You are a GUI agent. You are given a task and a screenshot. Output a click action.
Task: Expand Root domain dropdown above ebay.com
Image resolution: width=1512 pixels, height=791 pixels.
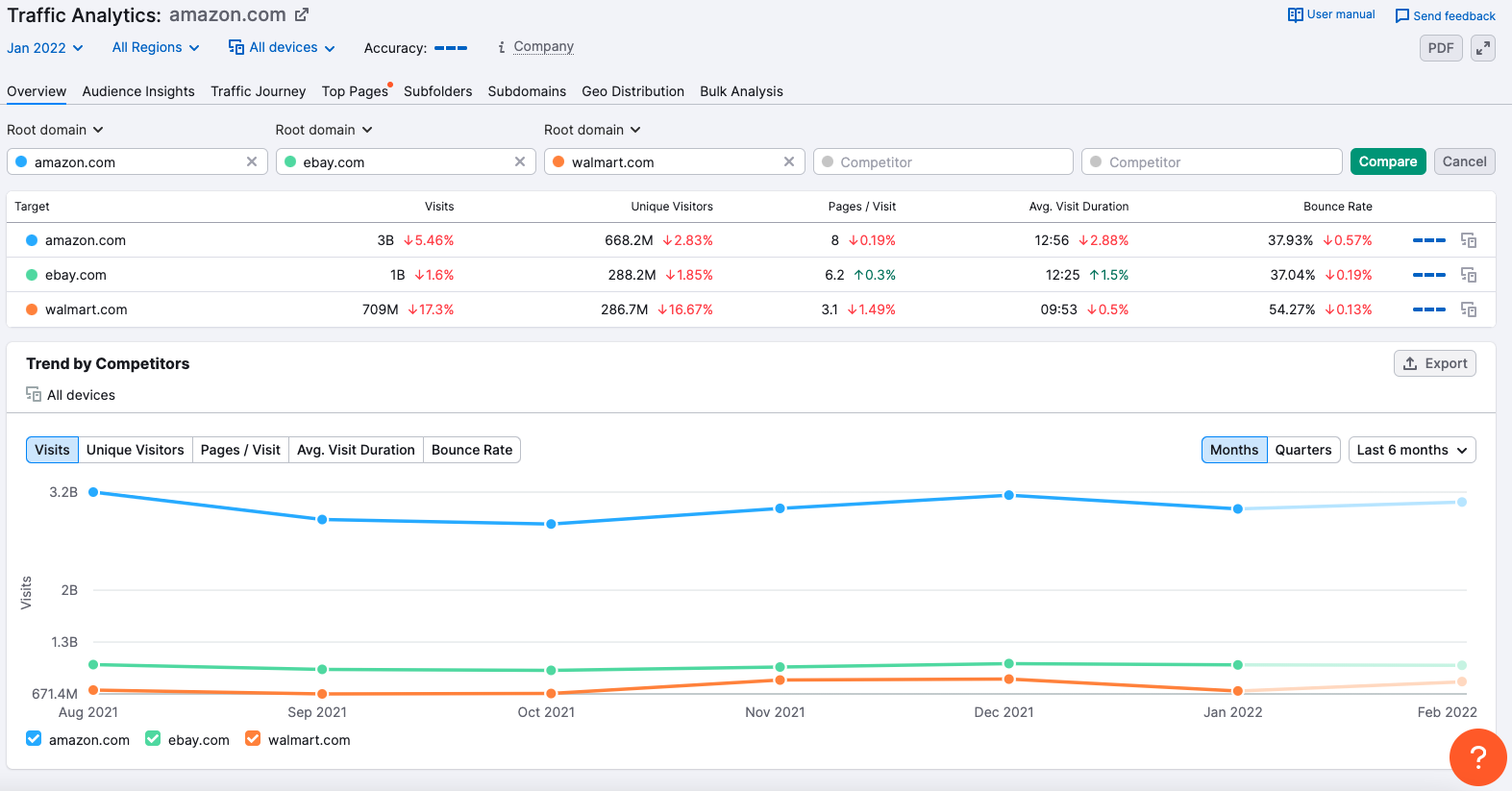[324, 130]
